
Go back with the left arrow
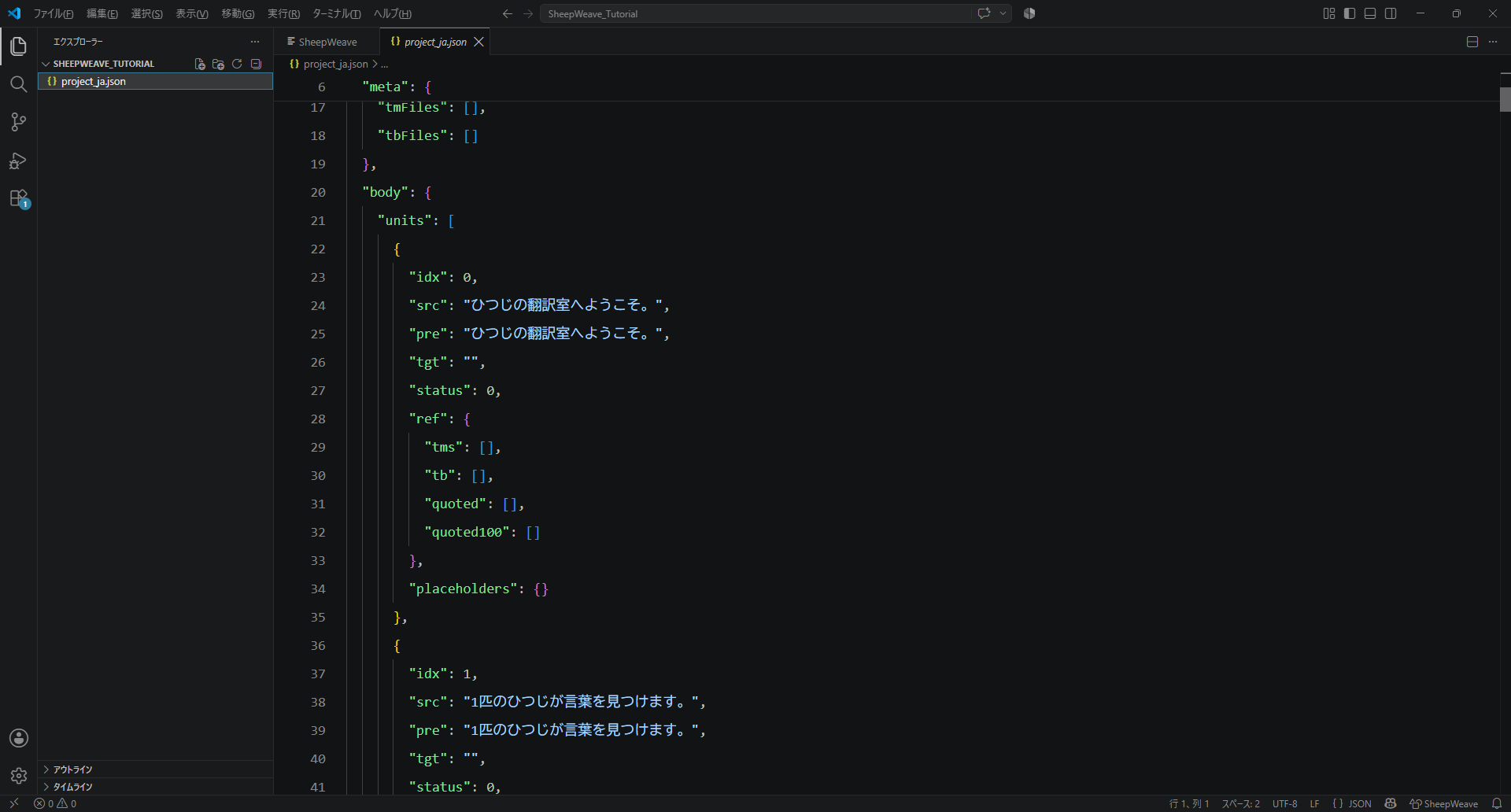[508, 13]
